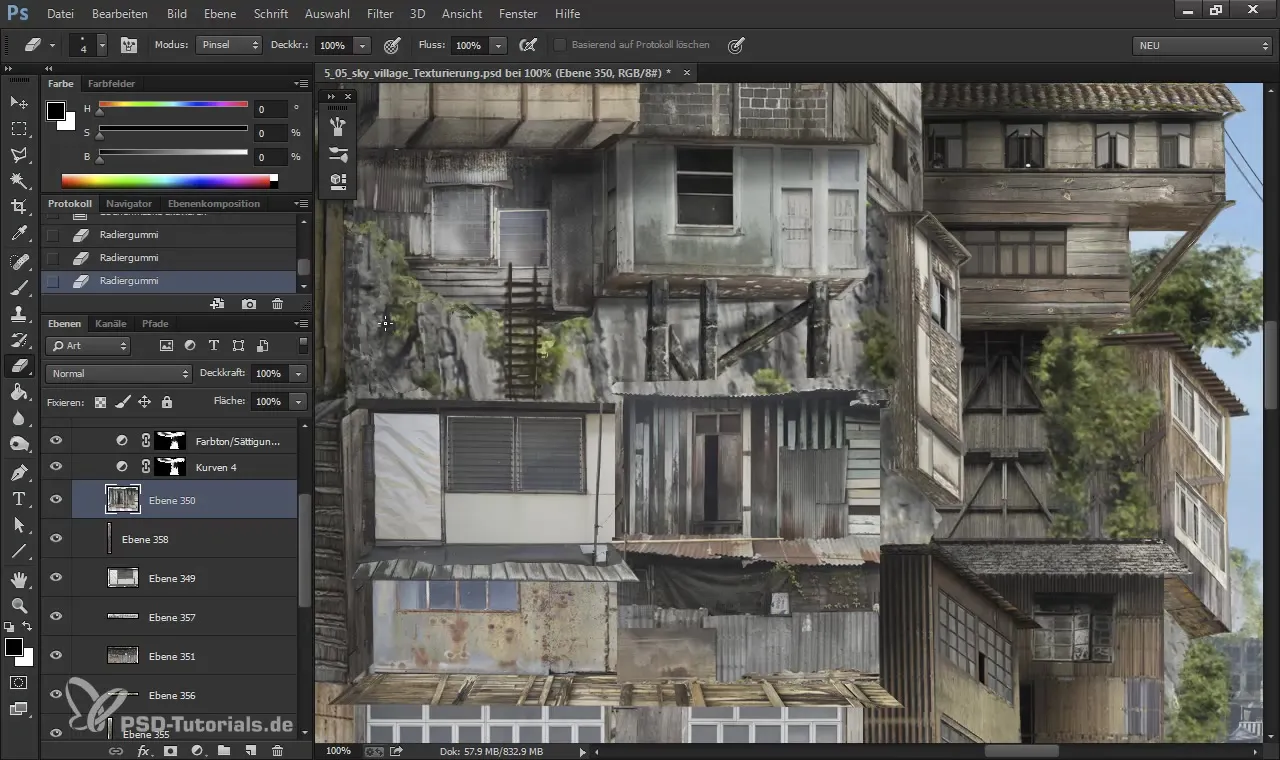Select the Zoom tool
Viewport: 1280px width, 760px height.
coord(19,605)
